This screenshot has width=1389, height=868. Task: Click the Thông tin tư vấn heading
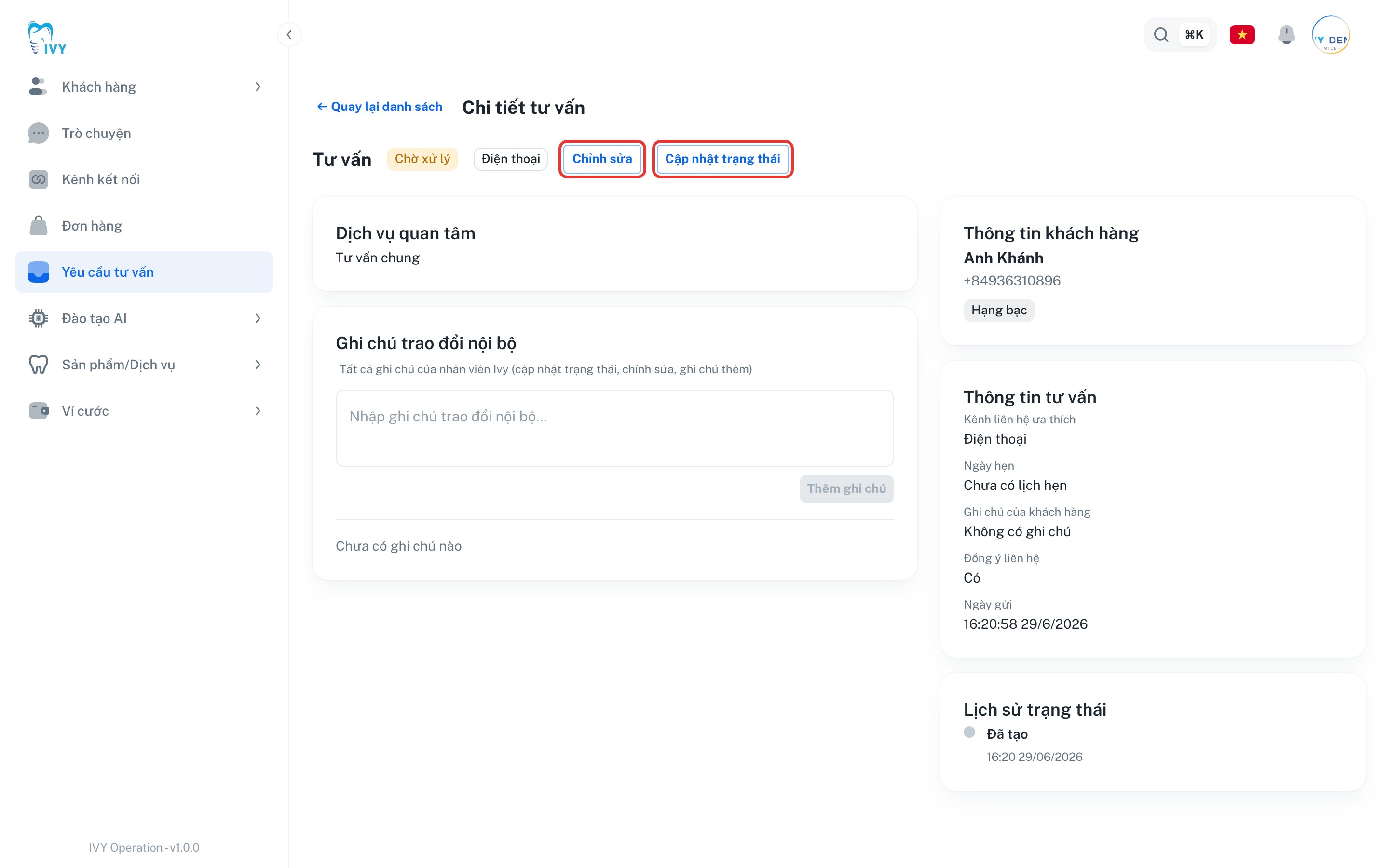click(1030, 397)
